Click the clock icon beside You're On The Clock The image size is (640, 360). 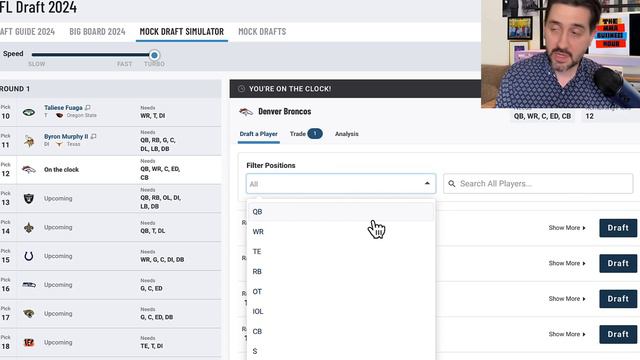tap(241, 89)
